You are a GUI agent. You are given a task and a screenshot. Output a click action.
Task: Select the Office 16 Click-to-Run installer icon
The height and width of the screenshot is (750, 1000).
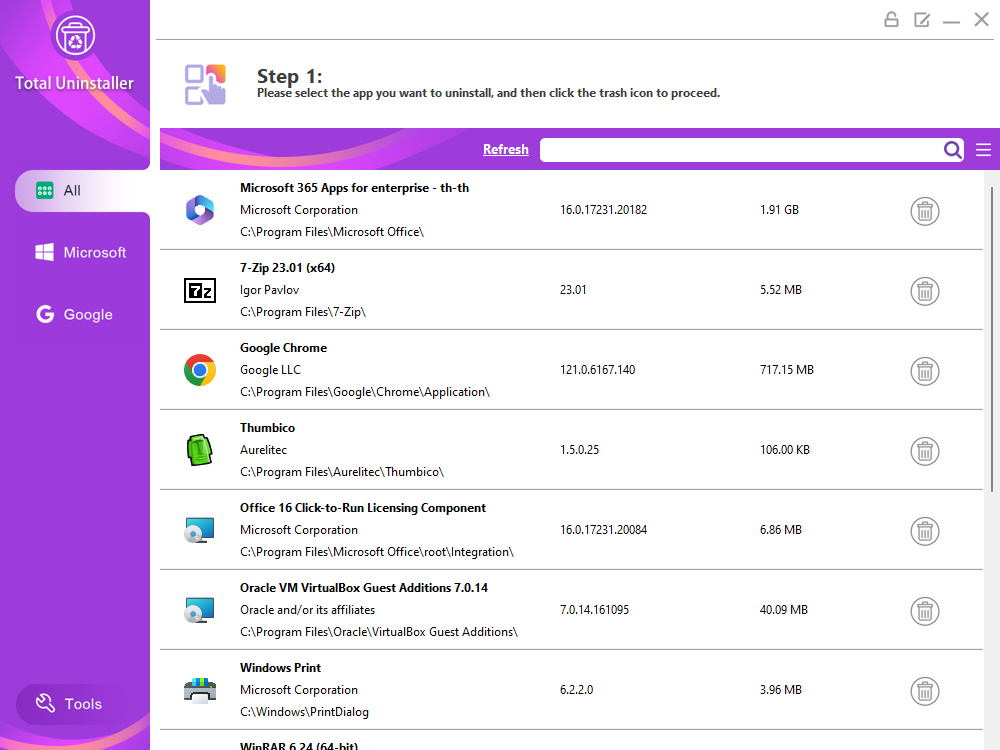click(x=199, y=530)
